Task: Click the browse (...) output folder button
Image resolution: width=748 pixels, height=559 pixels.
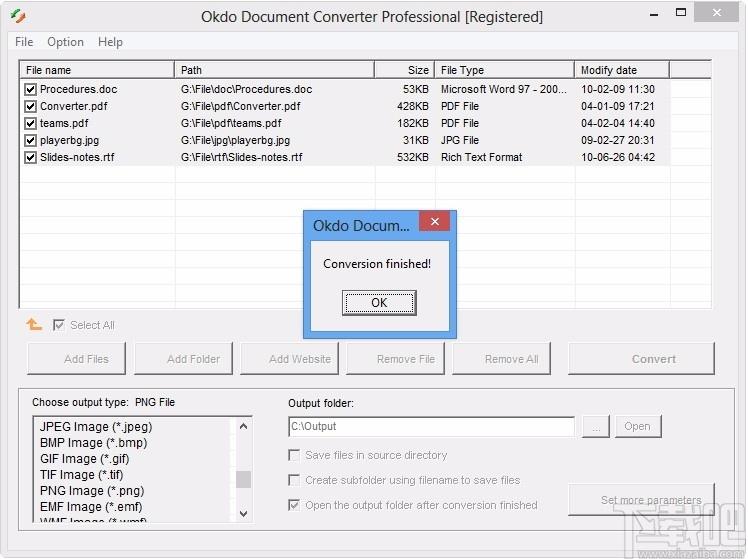Action: 596,426
